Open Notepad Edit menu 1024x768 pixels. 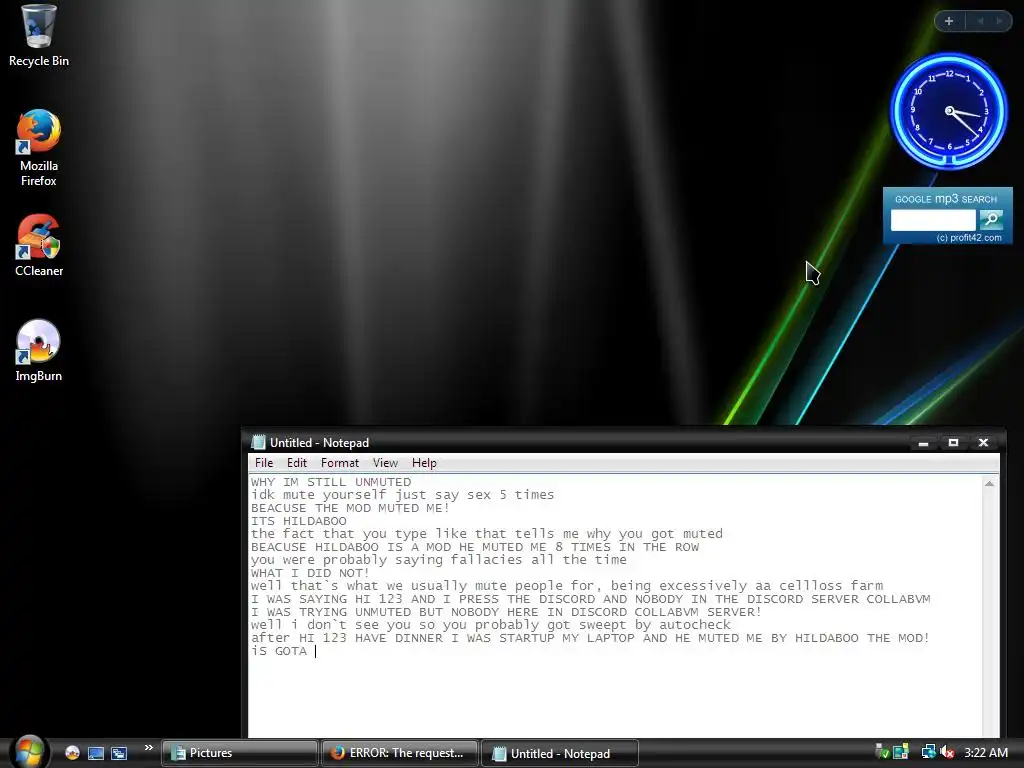[296, 462]
